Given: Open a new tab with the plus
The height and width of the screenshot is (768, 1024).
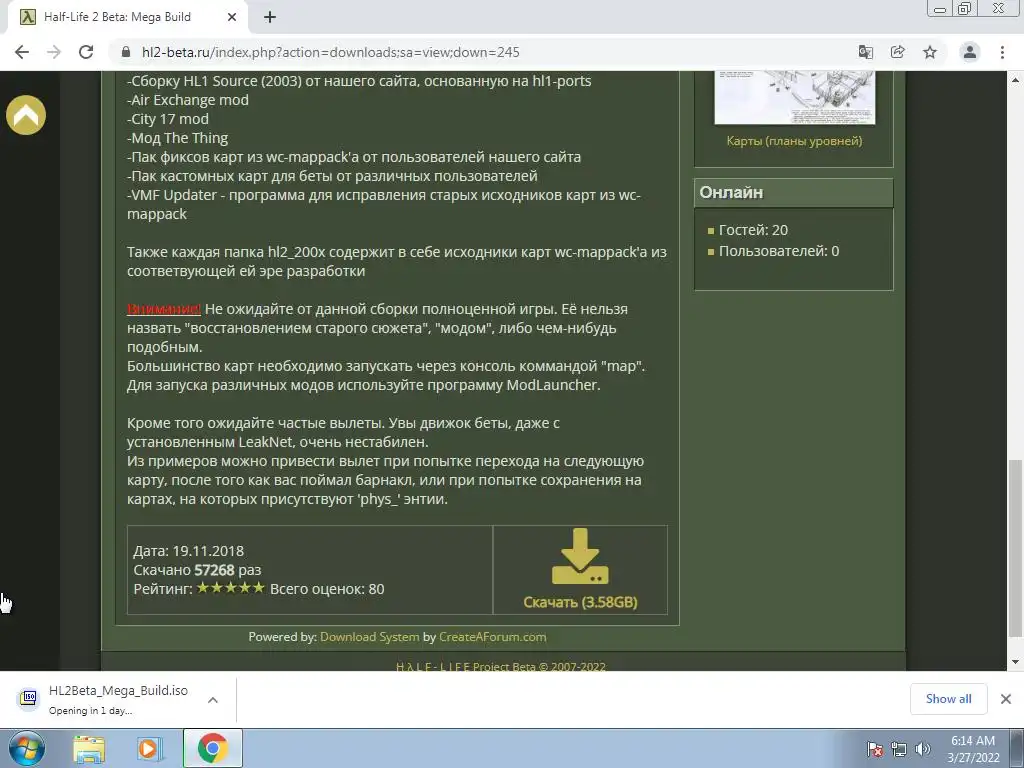Looking at the screenshot, I should coord(270,18).
